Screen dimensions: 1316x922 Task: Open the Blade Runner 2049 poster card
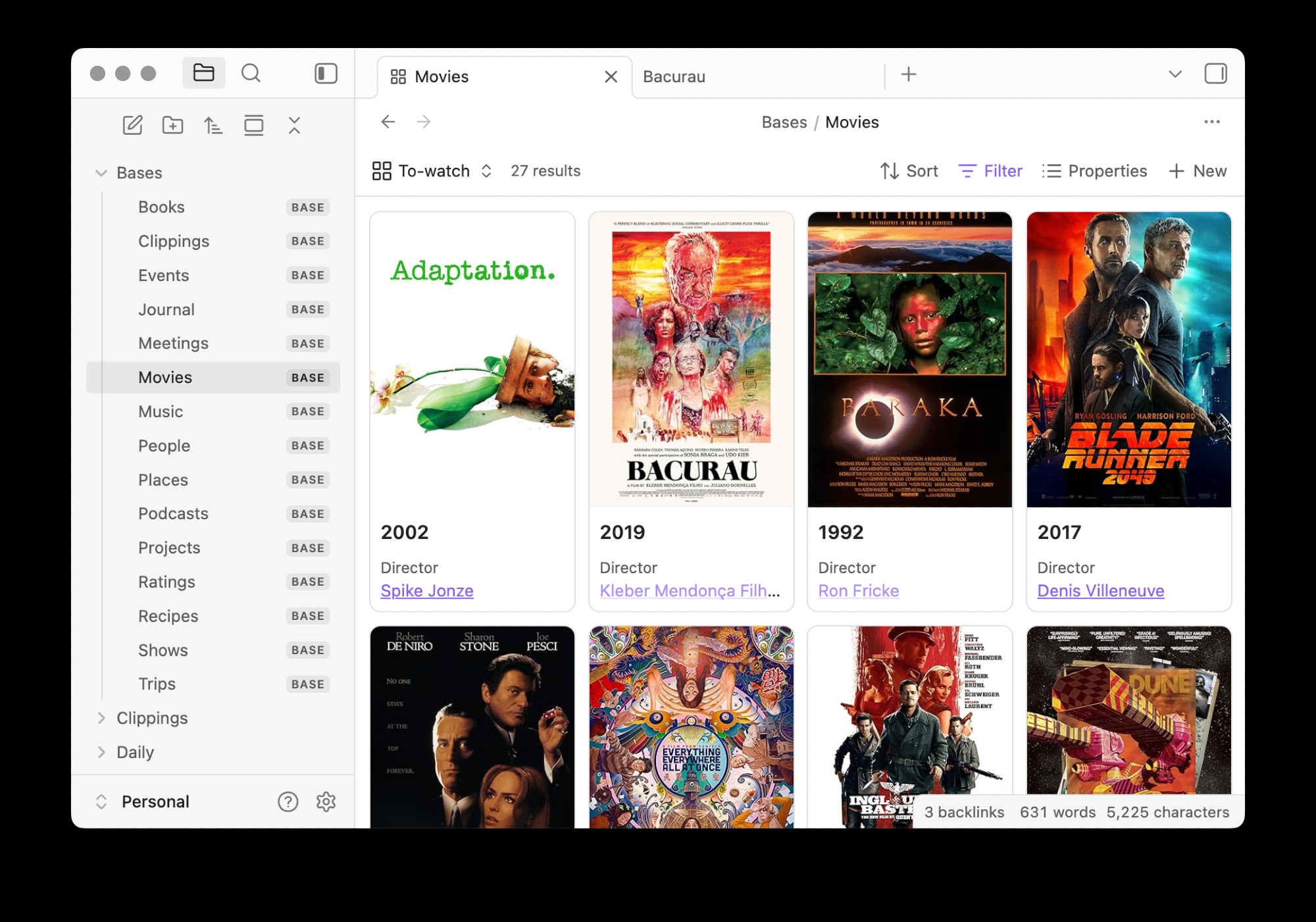[1128, 359]
